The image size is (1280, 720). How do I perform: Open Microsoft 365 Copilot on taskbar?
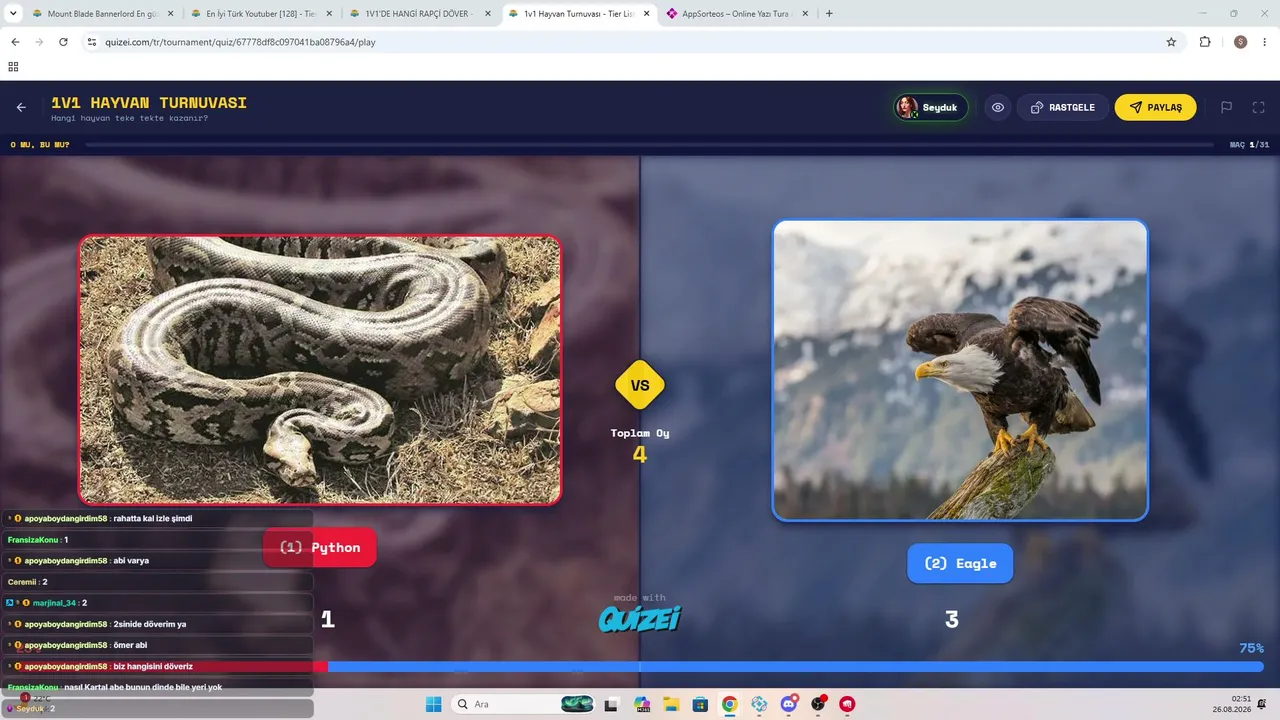(641, 704)
